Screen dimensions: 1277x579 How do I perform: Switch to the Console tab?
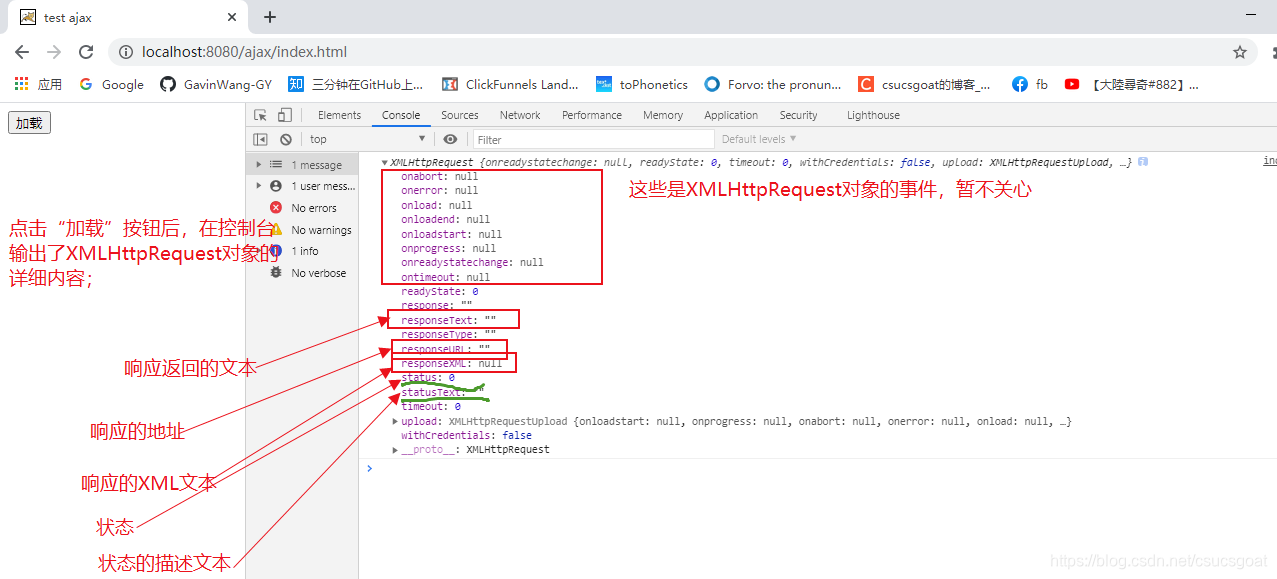[401, 115]
